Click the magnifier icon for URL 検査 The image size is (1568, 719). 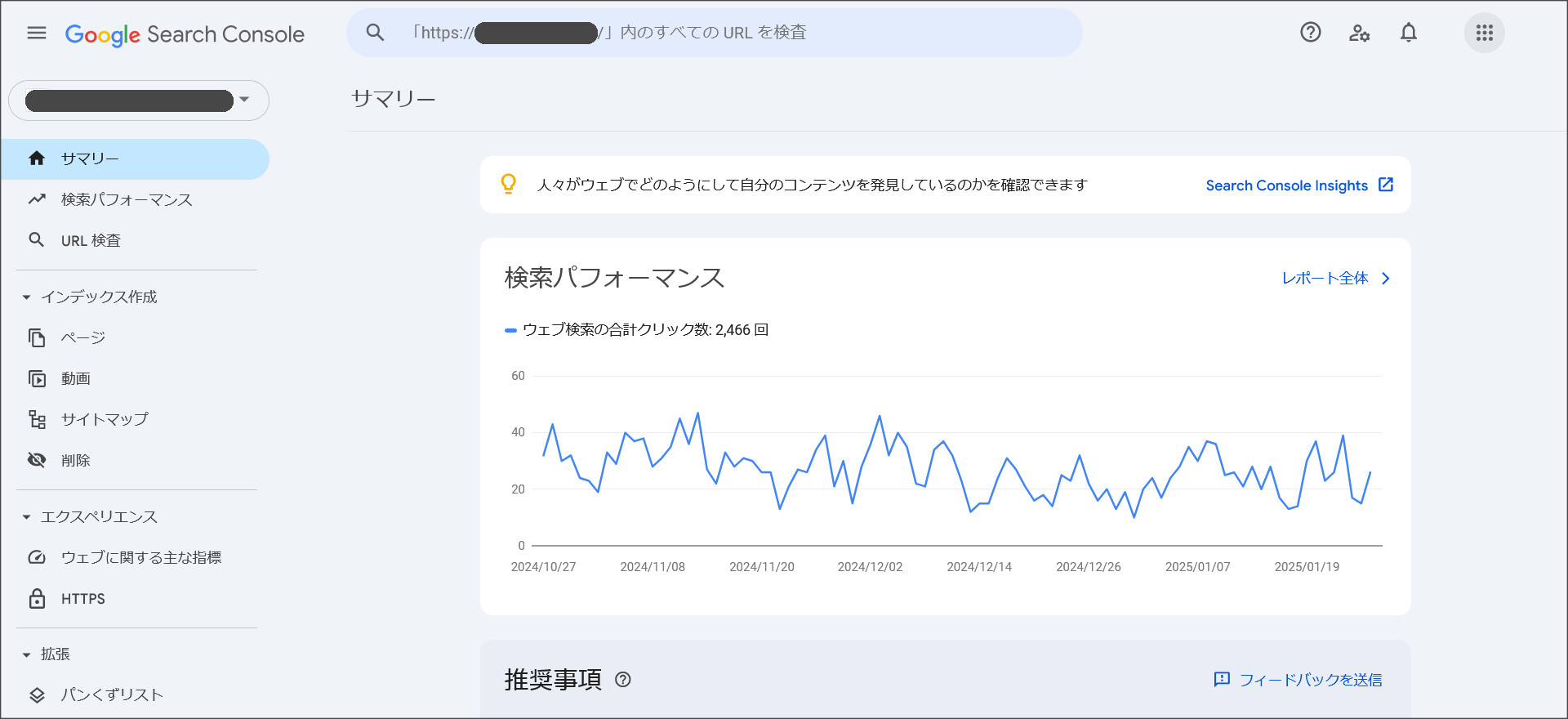tap(37, 239)
